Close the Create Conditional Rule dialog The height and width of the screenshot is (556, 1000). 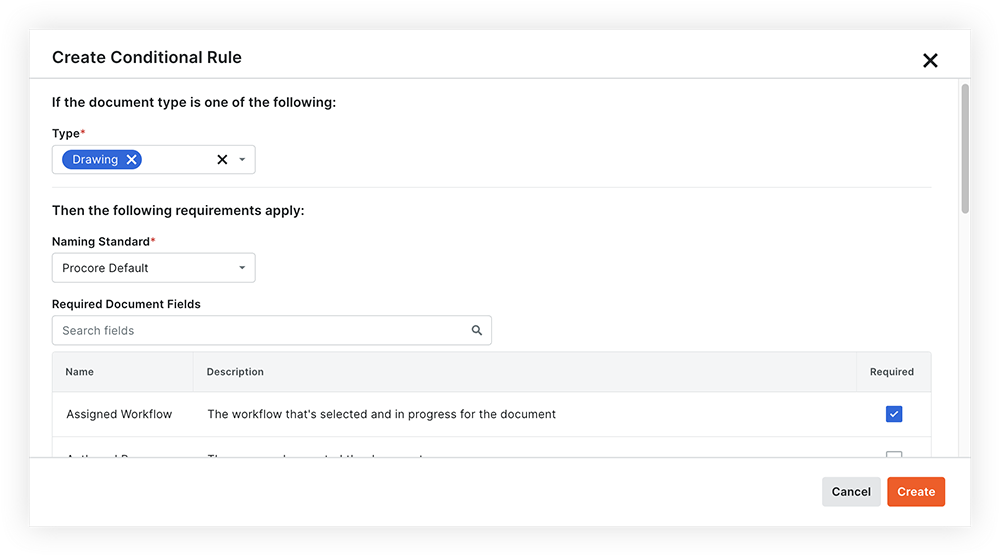930,61
